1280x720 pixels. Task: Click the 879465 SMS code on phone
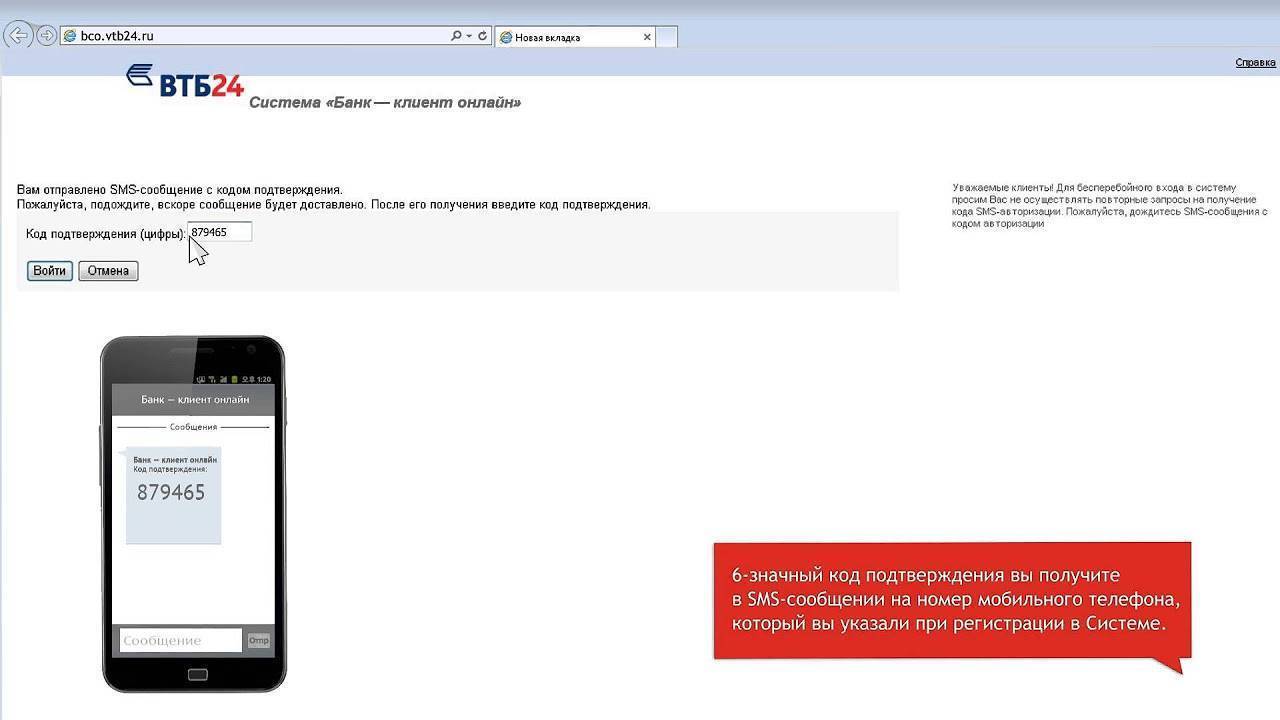pos(171,492)
